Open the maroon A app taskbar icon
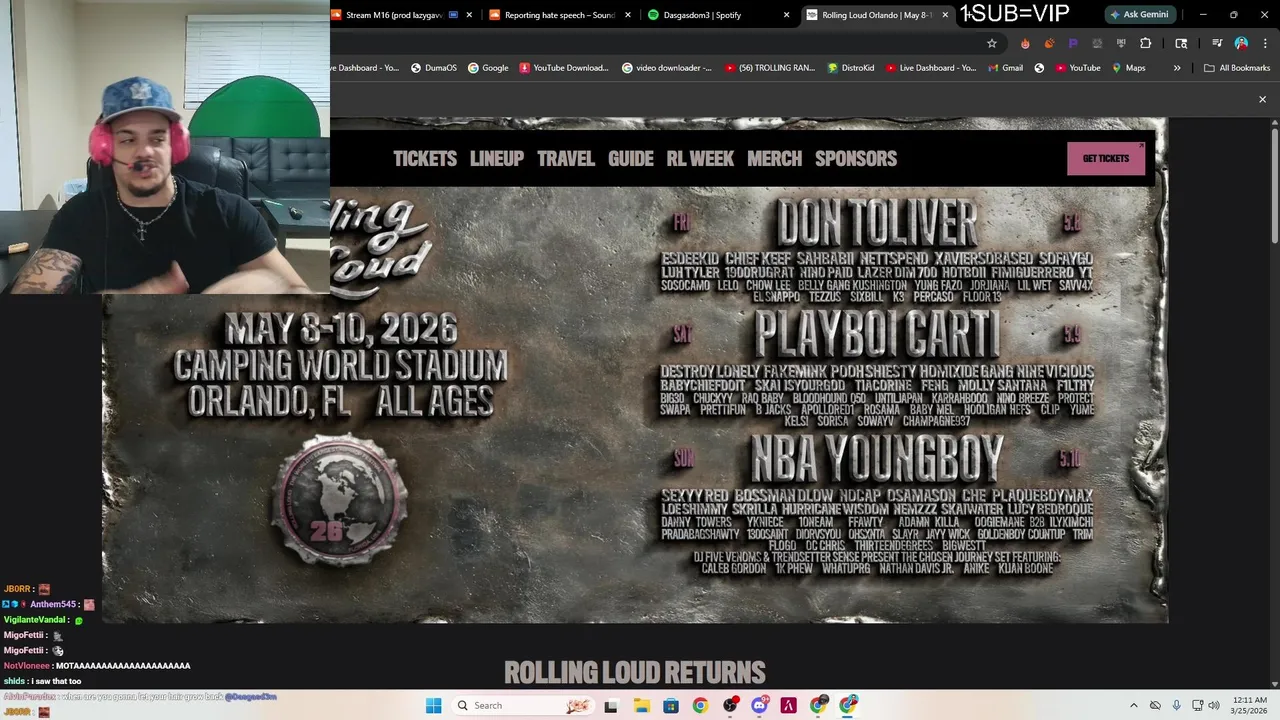The height and width of the screenshot is (720, 1280). (x=789, y=705)
